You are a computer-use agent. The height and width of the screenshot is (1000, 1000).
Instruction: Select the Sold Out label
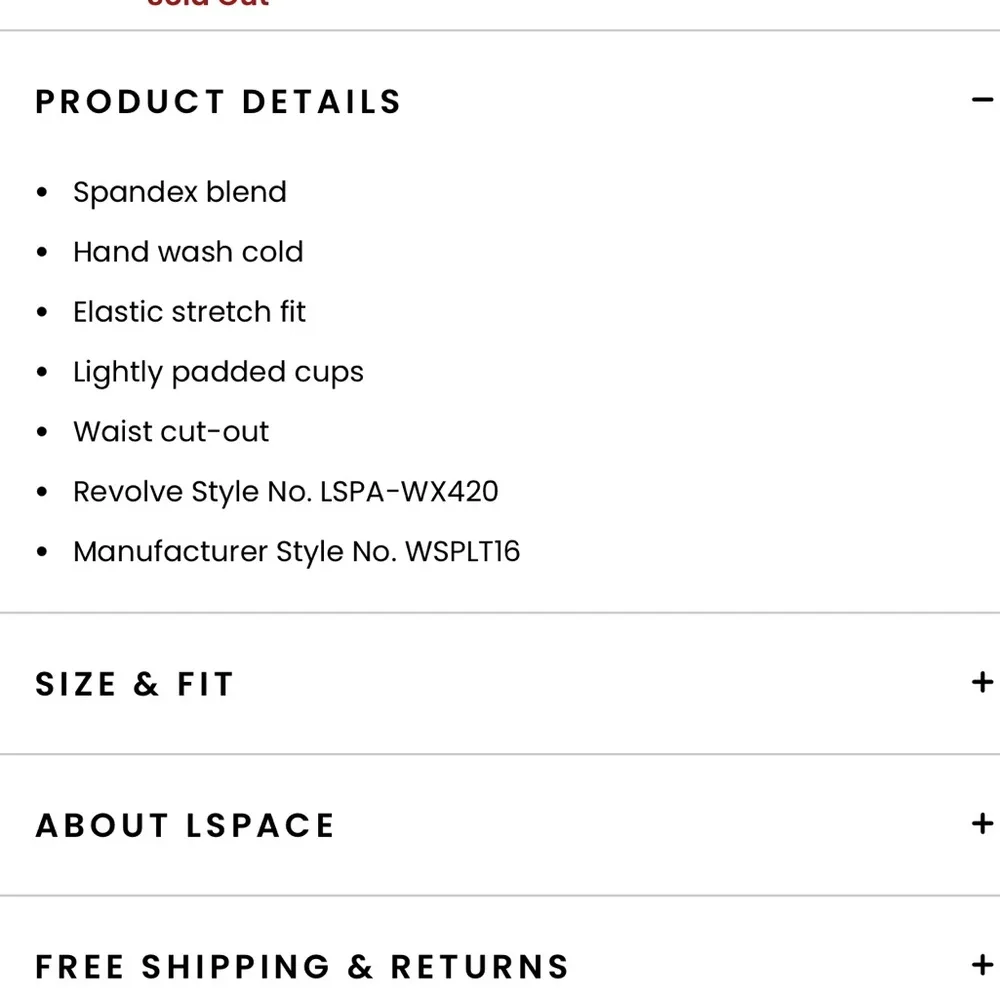[206, 5]
